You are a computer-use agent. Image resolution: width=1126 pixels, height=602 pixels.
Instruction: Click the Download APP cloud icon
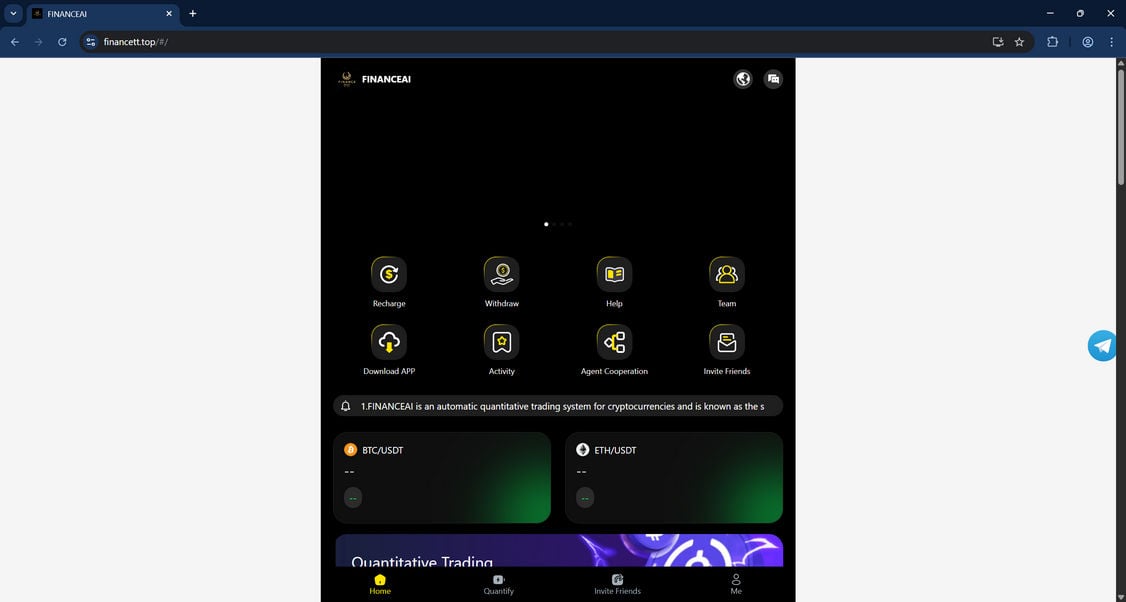coord(388,342)
